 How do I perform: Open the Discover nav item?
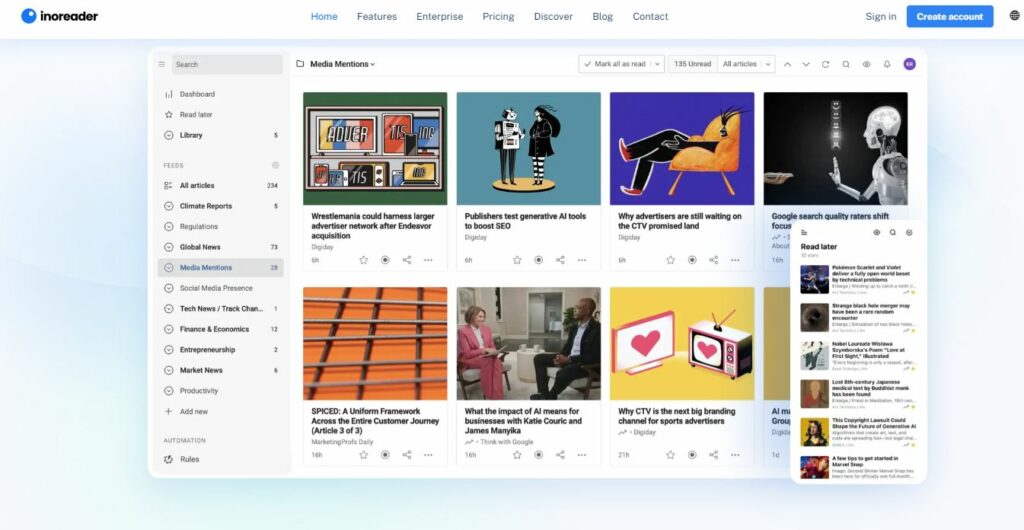point(553,16)
